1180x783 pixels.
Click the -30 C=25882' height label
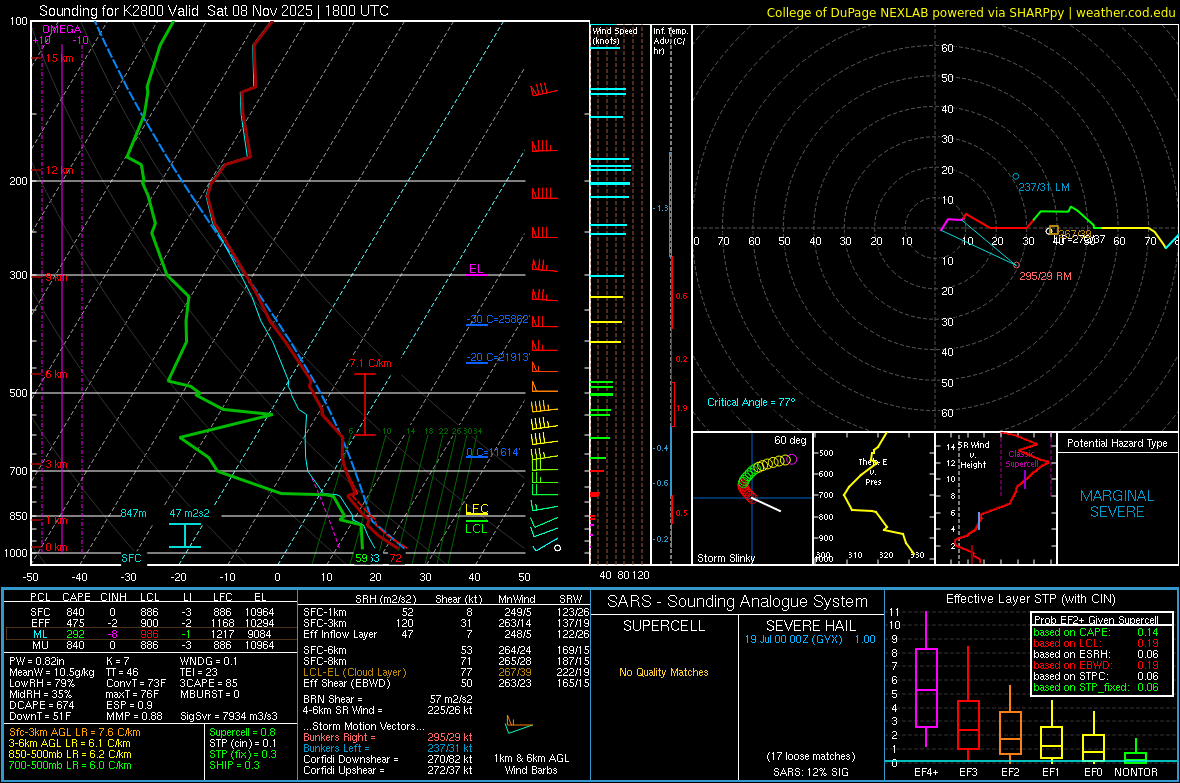[x=498, y=319]
